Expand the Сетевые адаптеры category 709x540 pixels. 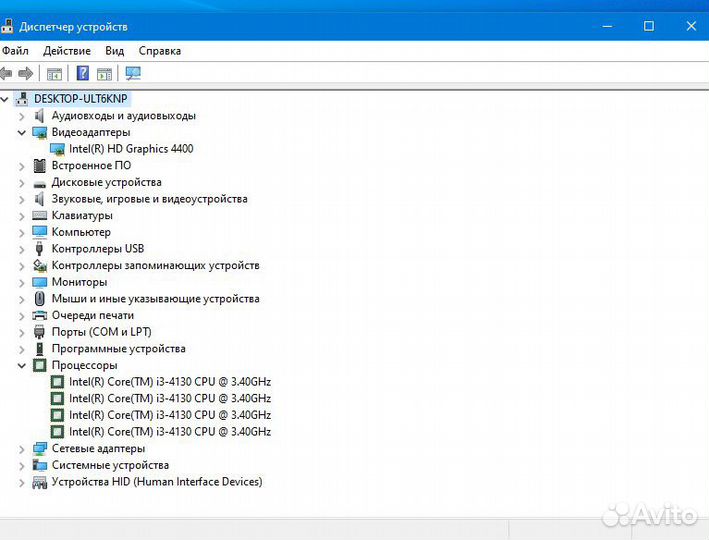click(x=22, y=449)
